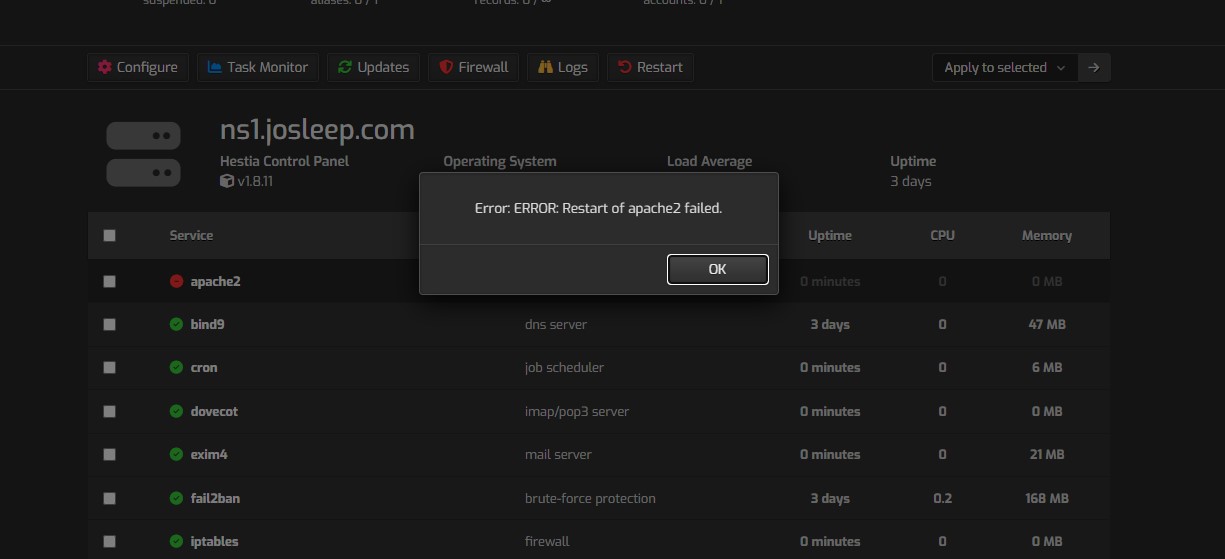1225x559 pixels.
Task: Dismiss the apache2 error with OK
Action: click(x=717, y=269)
